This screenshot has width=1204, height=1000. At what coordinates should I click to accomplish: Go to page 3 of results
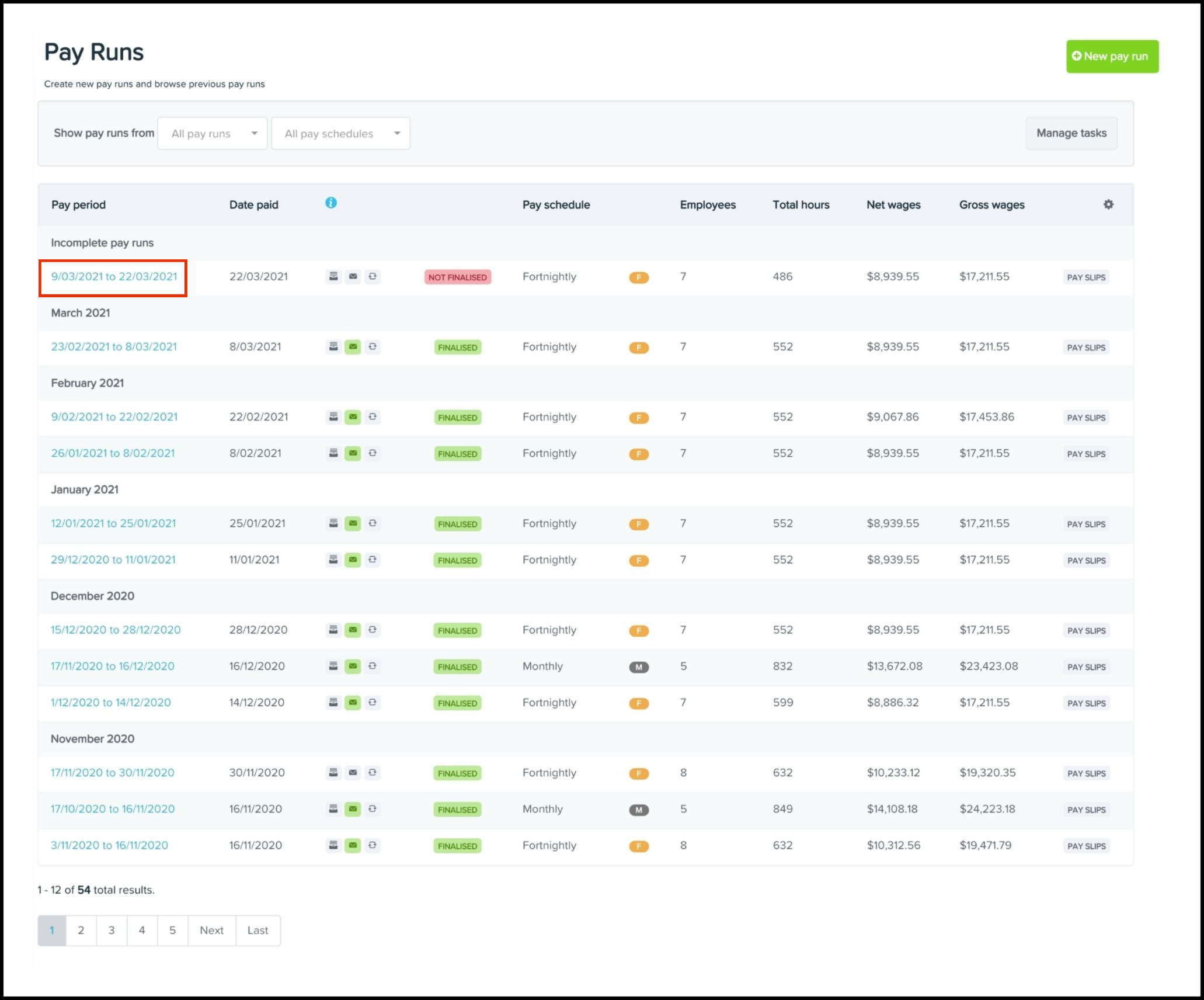(x=112, y=930)
